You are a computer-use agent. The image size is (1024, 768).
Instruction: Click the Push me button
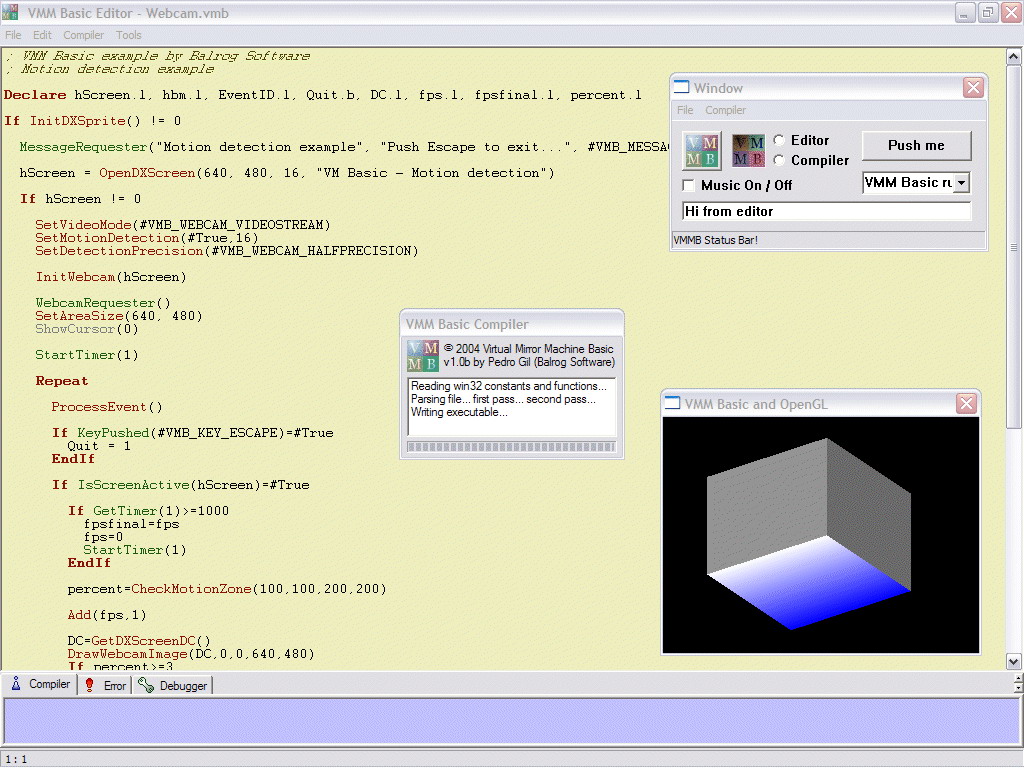916,146
